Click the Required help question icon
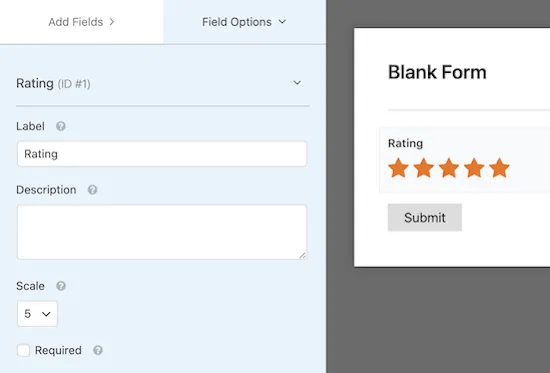The image size is (550, 373). pyautogui.click(x=98, y=350)
